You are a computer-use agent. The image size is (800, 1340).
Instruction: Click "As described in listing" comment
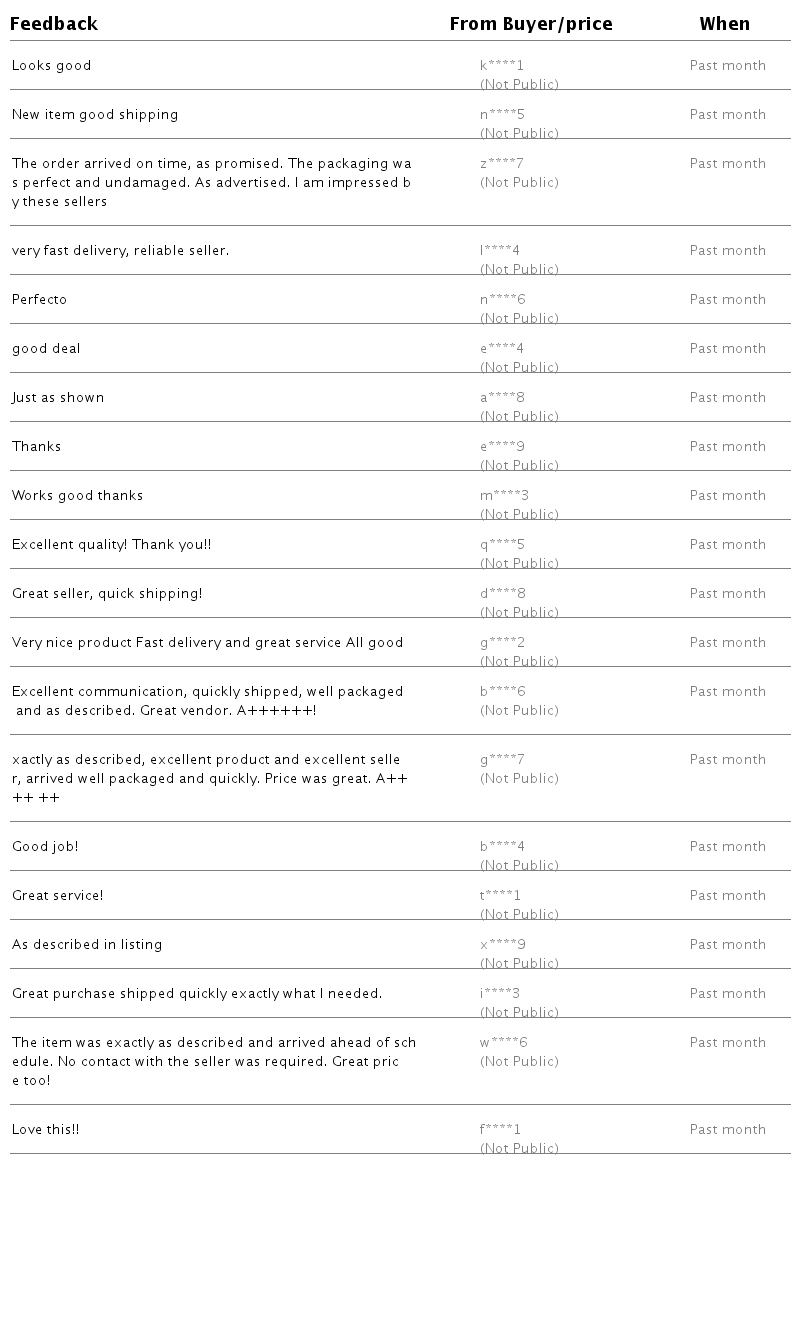[87, 945]
